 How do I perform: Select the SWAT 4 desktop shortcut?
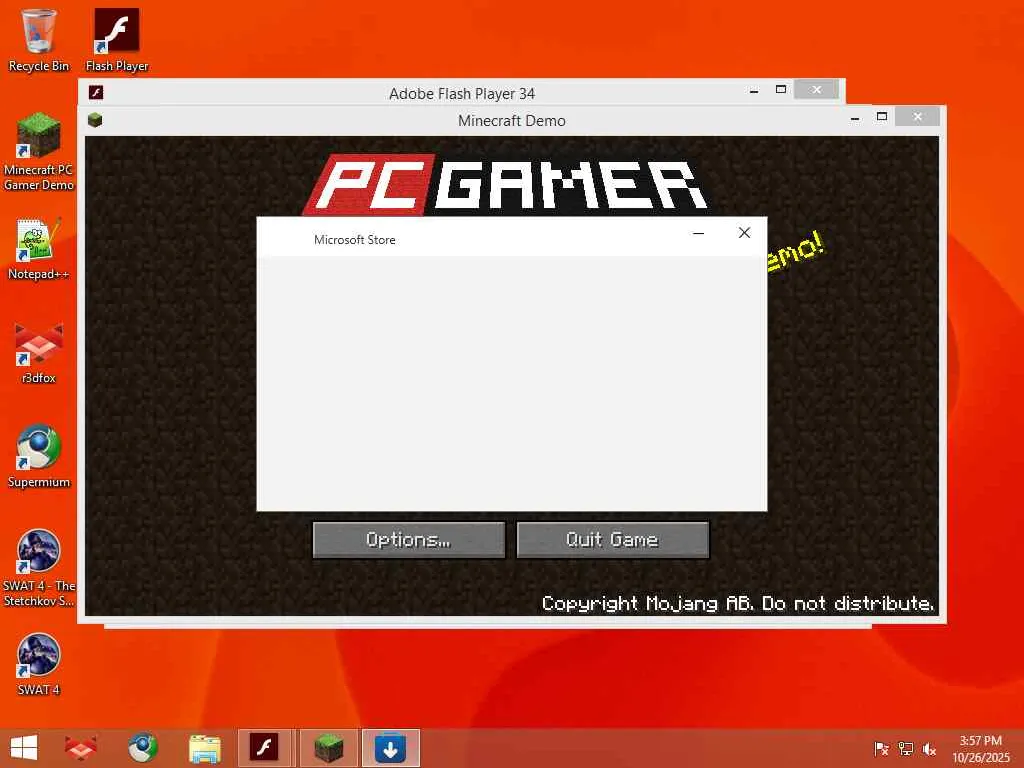(x=39, y=664)
